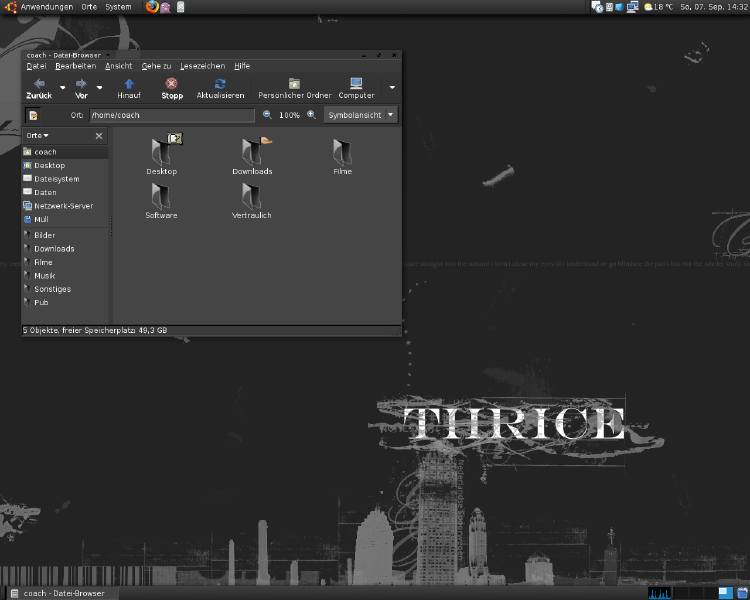Zoom in with the plus magnifier
The width and height of the screenshot is (750, 600).
pyautogui.click(x=311, y=115)
